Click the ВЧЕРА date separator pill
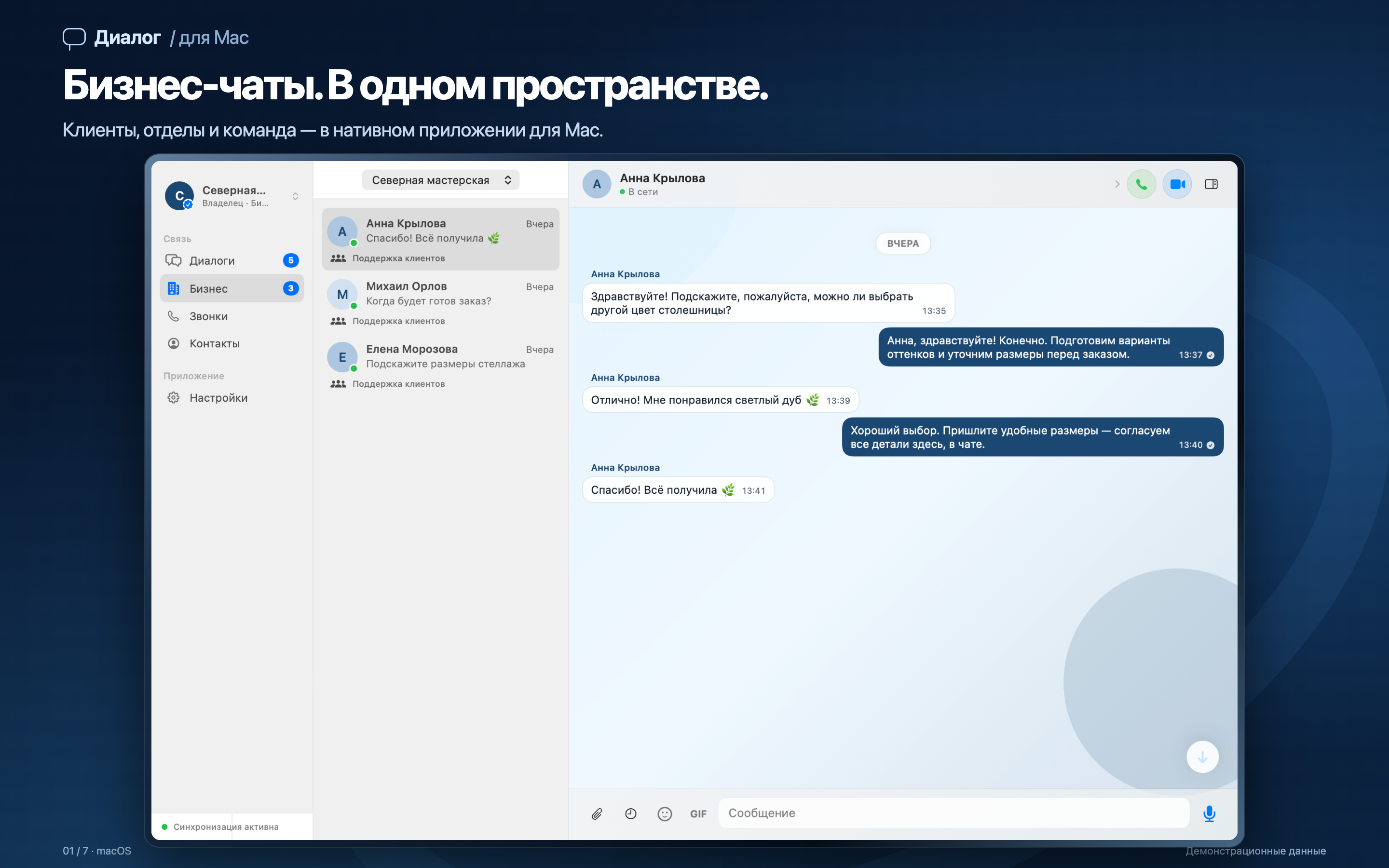This screenshot has height=868, width=1389. [x=903, y=244]
